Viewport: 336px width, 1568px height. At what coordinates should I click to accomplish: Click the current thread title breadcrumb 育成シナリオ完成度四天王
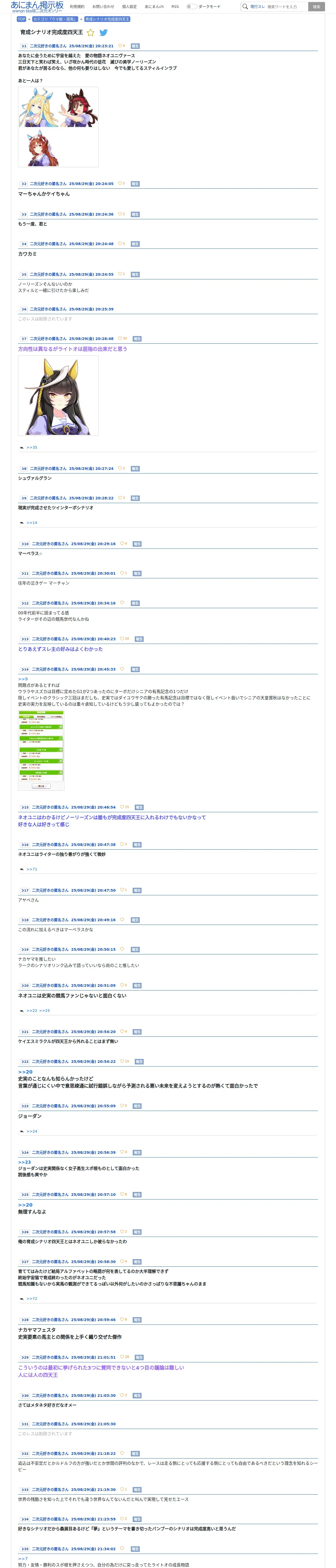click(107, 19)
